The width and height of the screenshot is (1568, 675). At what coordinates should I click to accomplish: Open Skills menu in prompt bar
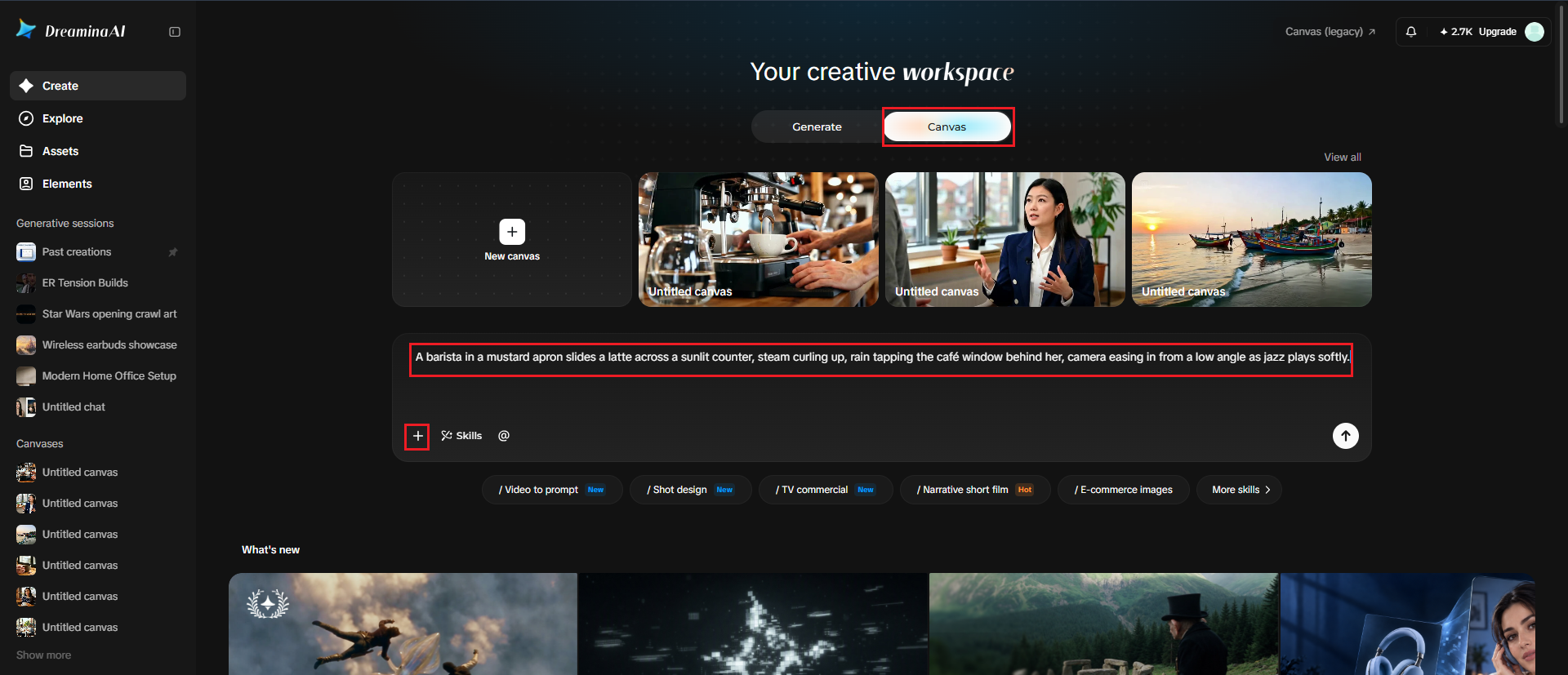461,436
